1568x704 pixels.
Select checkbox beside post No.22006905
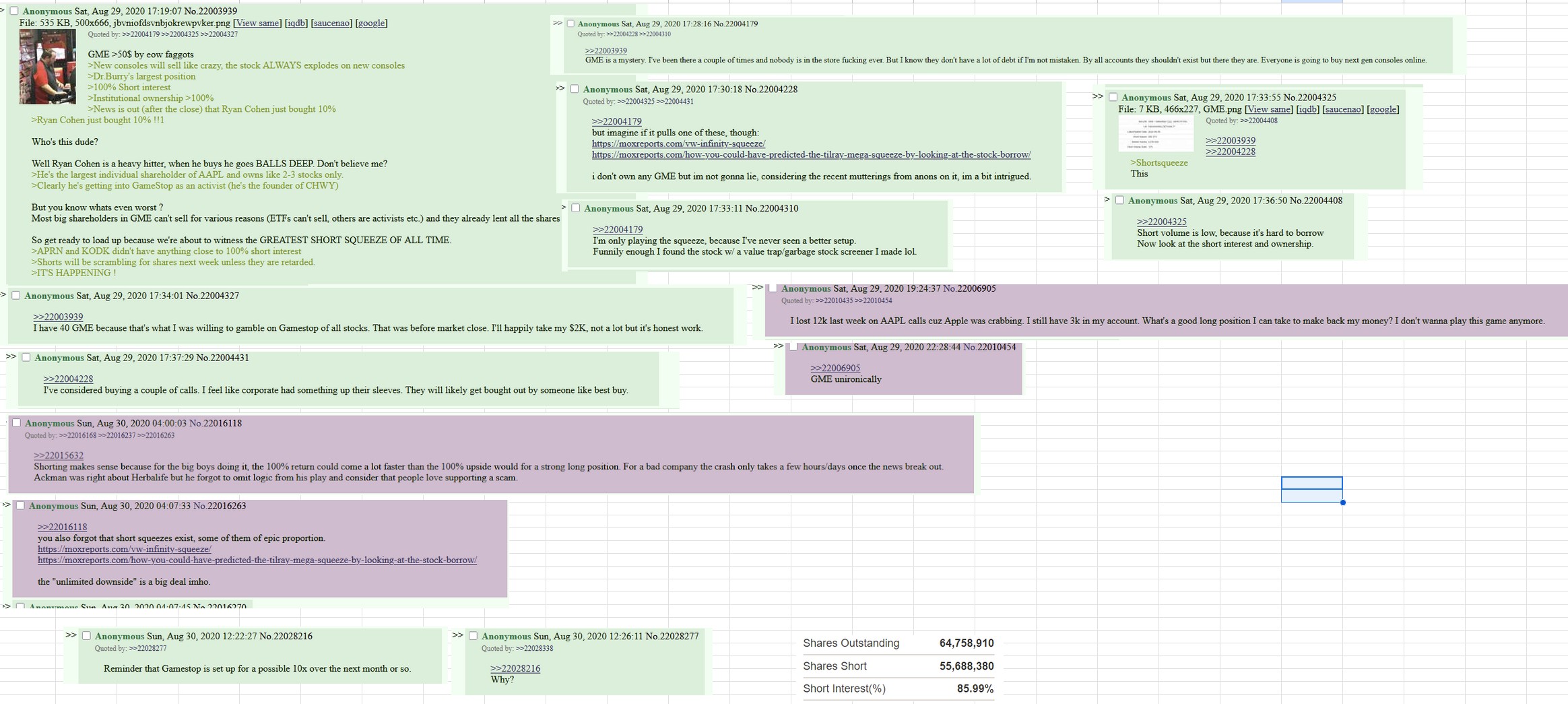[773, 288]
